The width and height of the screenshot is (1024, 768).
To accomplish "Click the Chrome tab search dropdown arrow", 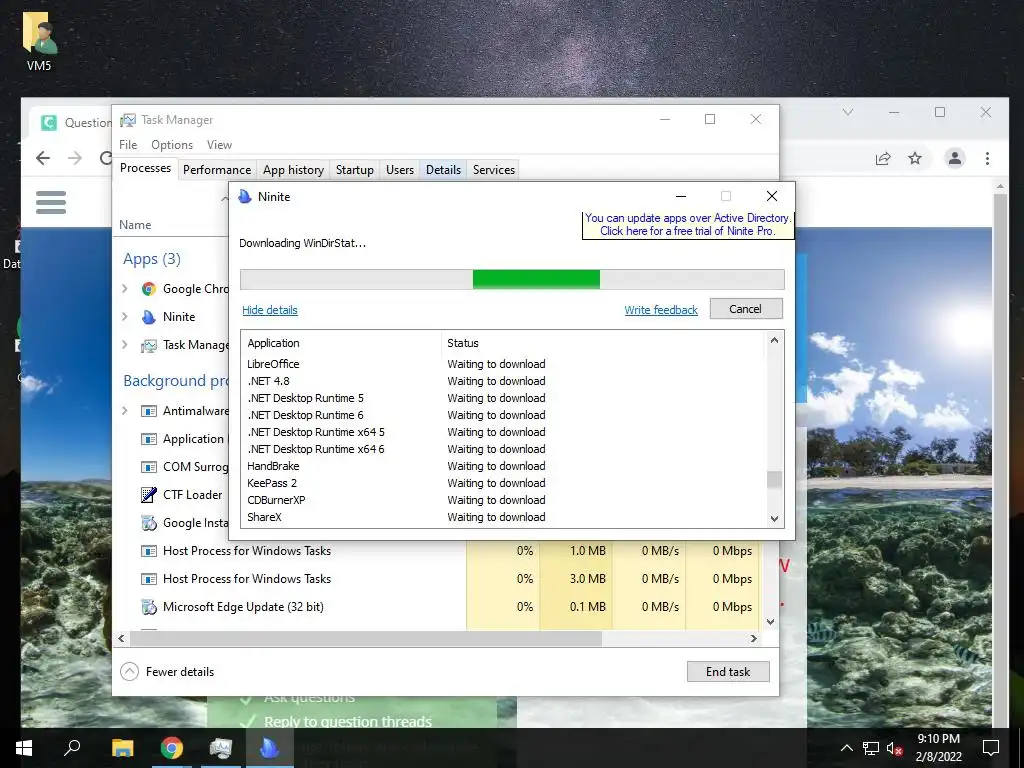I will pyautogui.click(x=848, y=112).
